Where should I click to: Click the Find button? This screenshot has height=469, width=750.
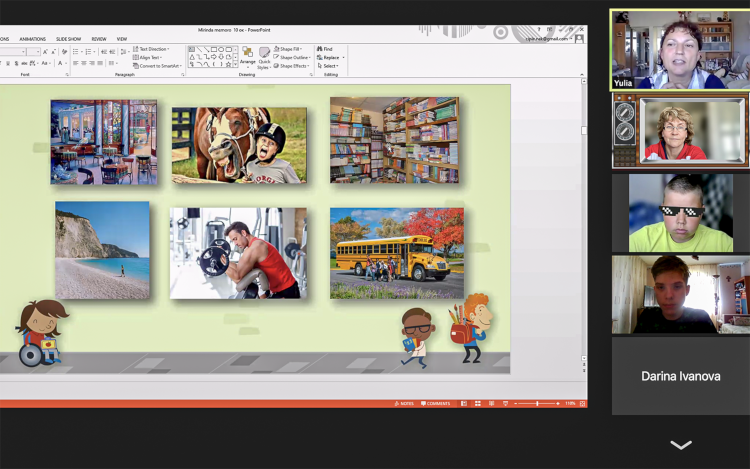pos(324,49)
